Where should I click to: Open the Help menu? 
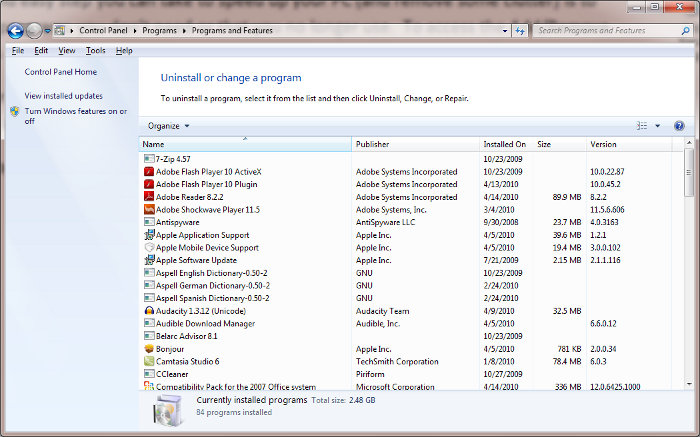pos(124,50)
